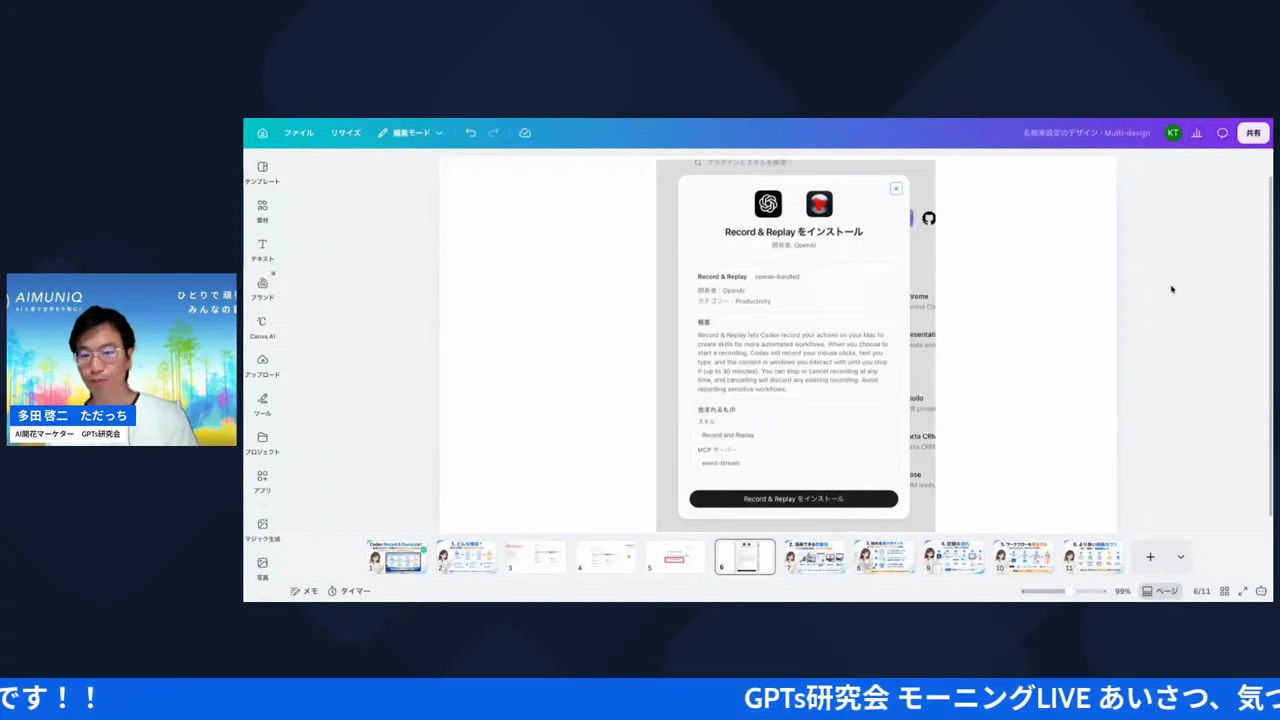Click the GitHub icon beside the dialog
The height and width of the screenshot is (720, 1280).
pos(929,218)
